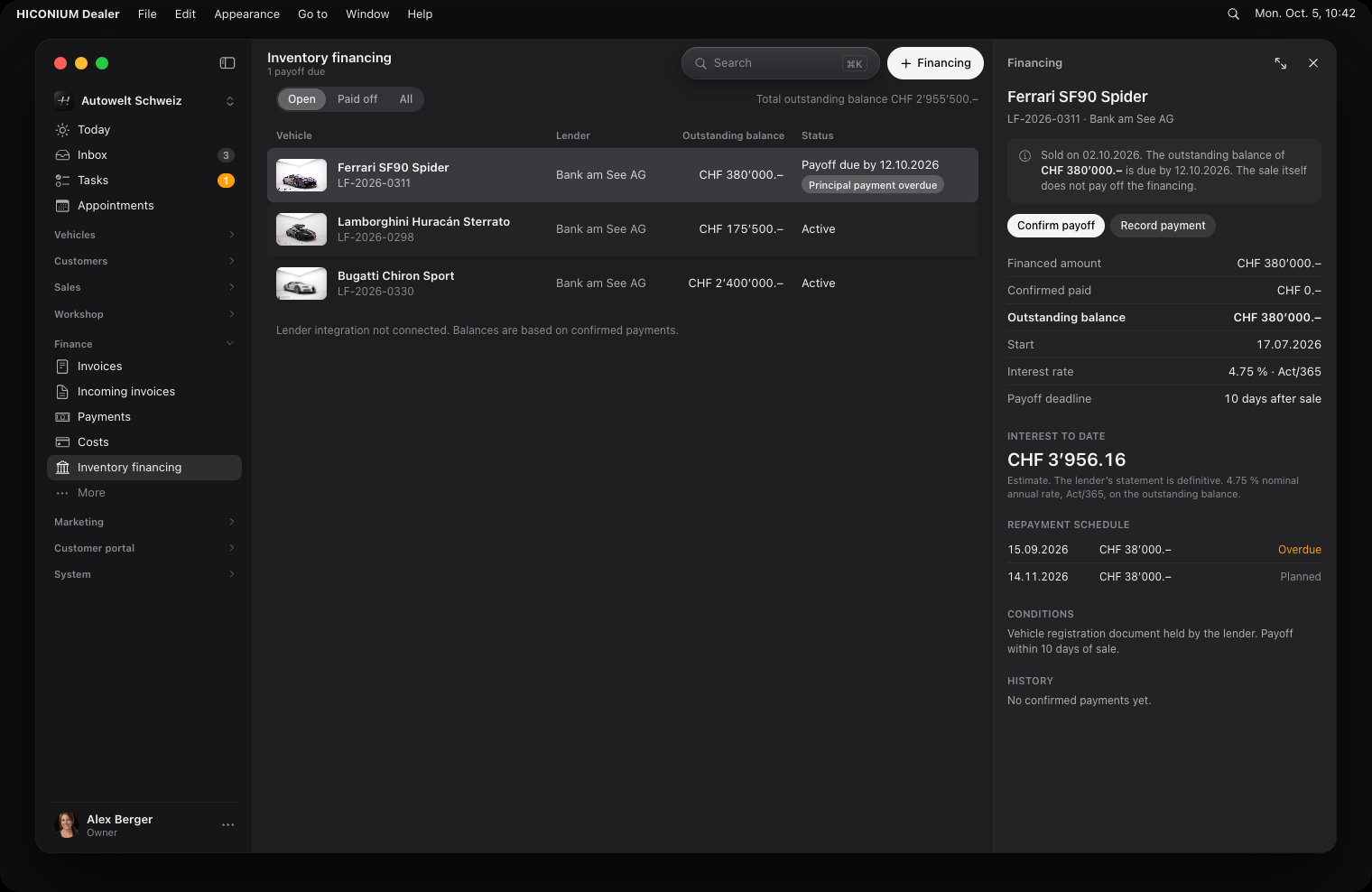Open the Ferrari SF90 Spider thumbnail
Viewport: 1372px width, 892px height.
pos(301,175)
